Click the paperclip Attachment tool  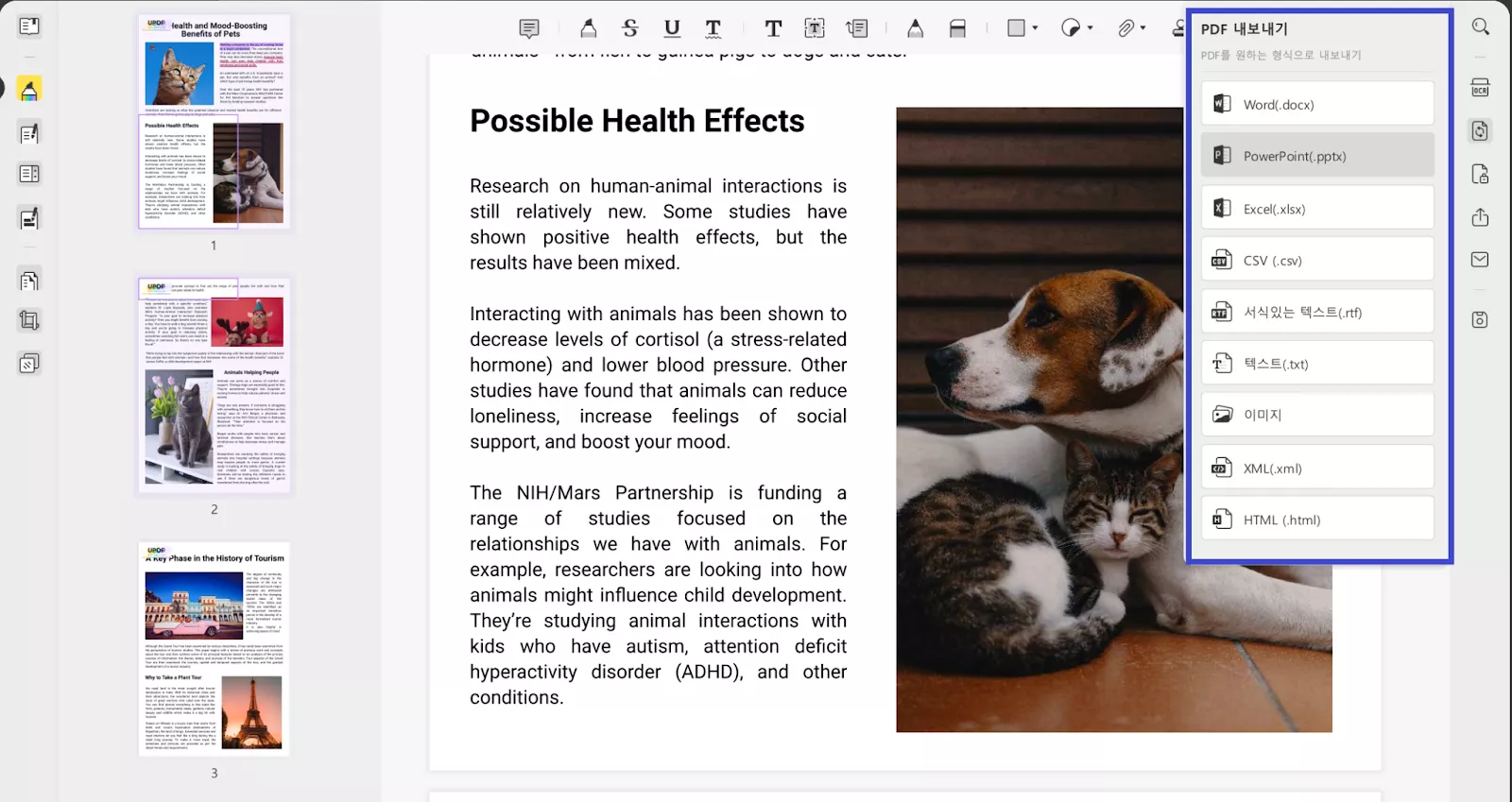[1125, 28]
